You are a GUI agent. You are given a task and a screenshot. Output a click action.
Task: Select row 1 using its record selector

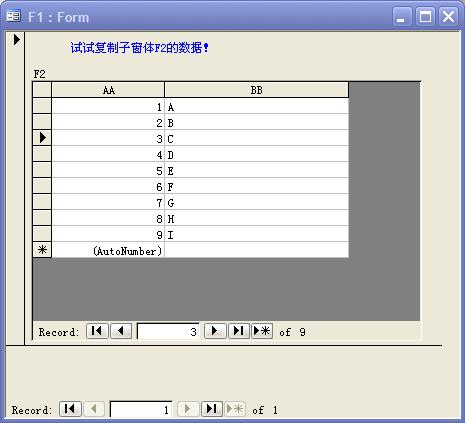tap(42, 106)
